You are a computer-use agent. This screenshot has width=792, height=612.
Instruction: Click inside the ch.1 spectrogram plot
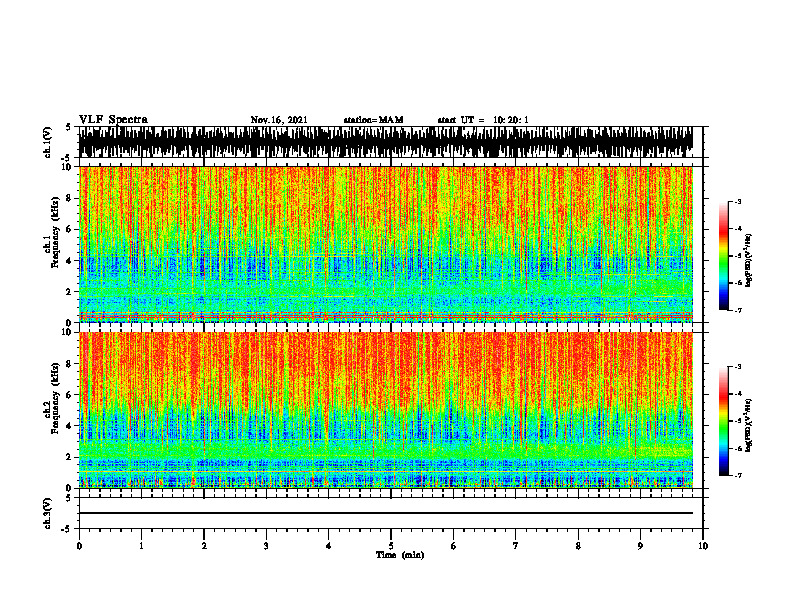click(x=386, y=244)
